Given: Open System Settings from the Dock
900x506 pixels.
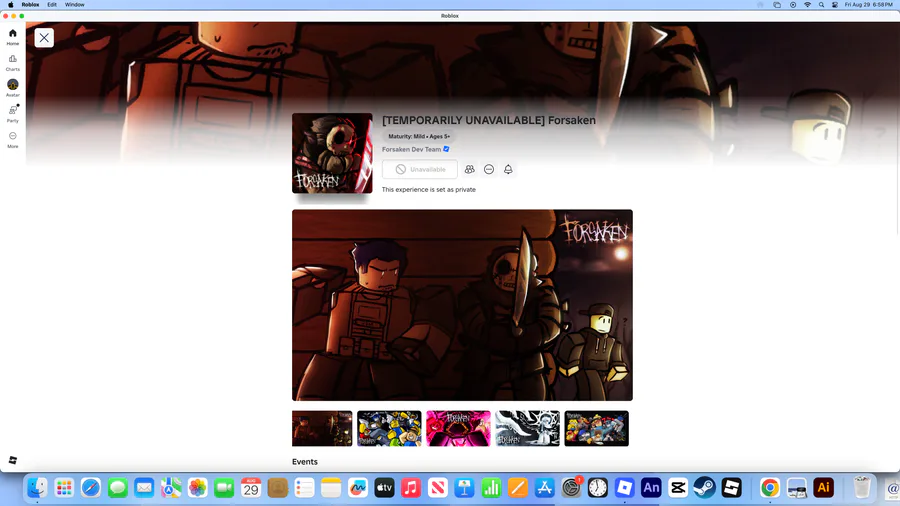Looking at the screenshot, I should point(571,488).
